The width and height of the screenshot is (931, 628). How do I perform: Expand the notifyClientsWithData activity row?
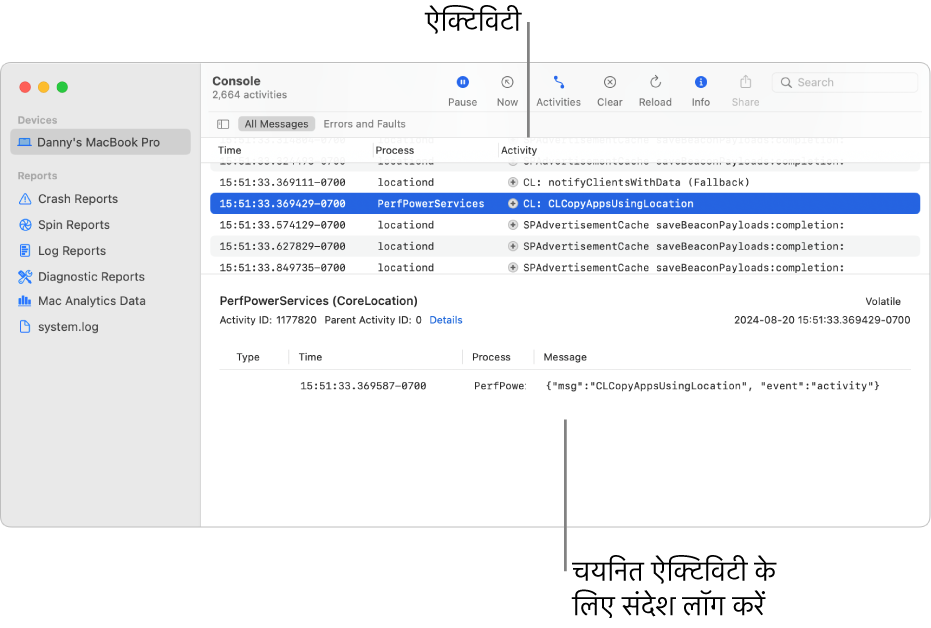[513, 182]
